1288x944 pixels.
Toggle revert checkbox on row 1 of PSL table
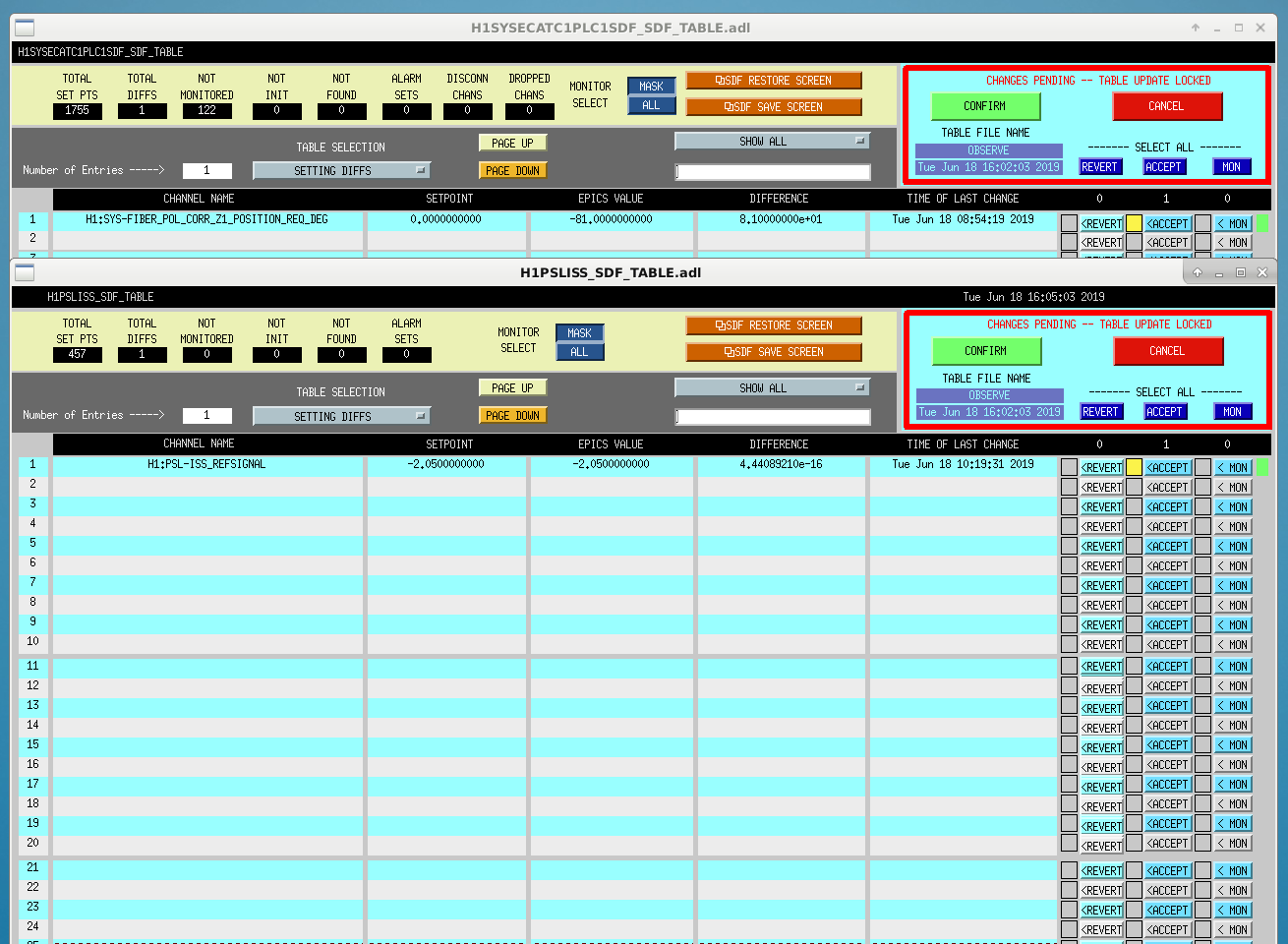[x=1069, y=467]
